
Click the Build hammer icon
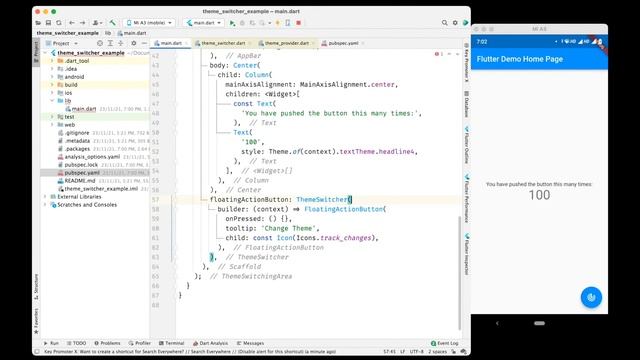[112, 23]
